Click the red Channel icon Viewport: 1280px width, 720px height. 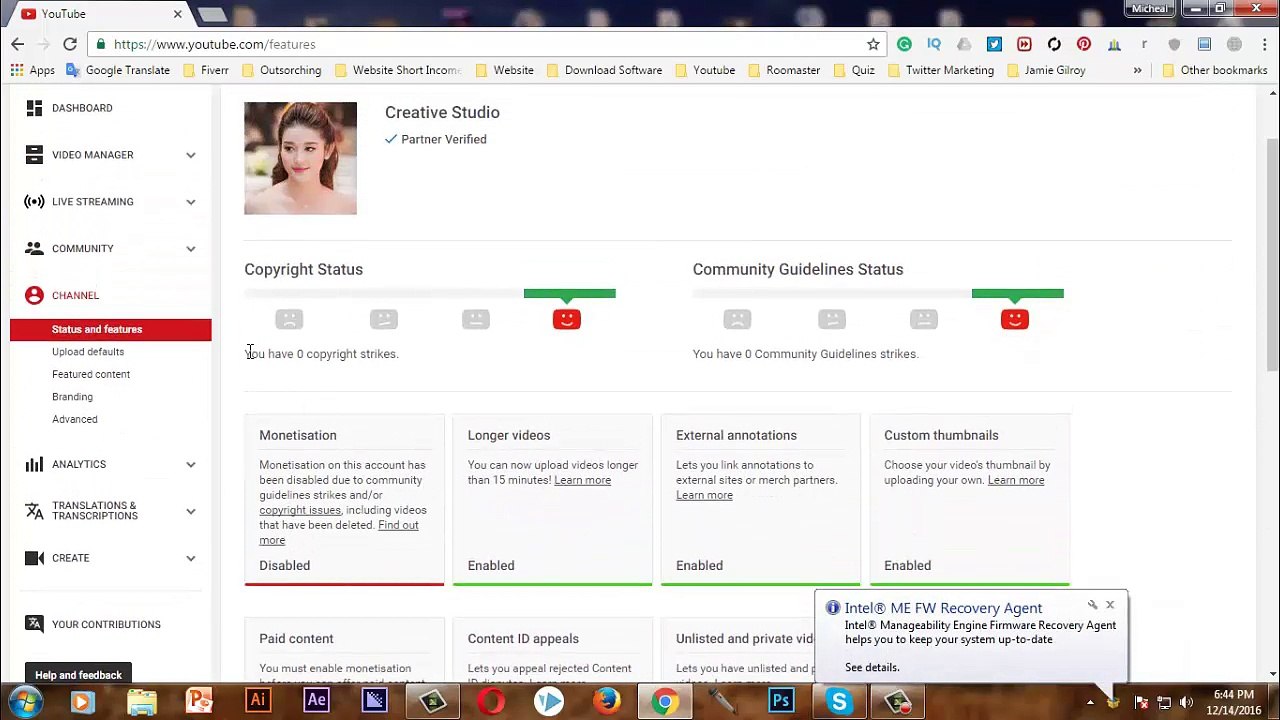click(x=34, y=295)
